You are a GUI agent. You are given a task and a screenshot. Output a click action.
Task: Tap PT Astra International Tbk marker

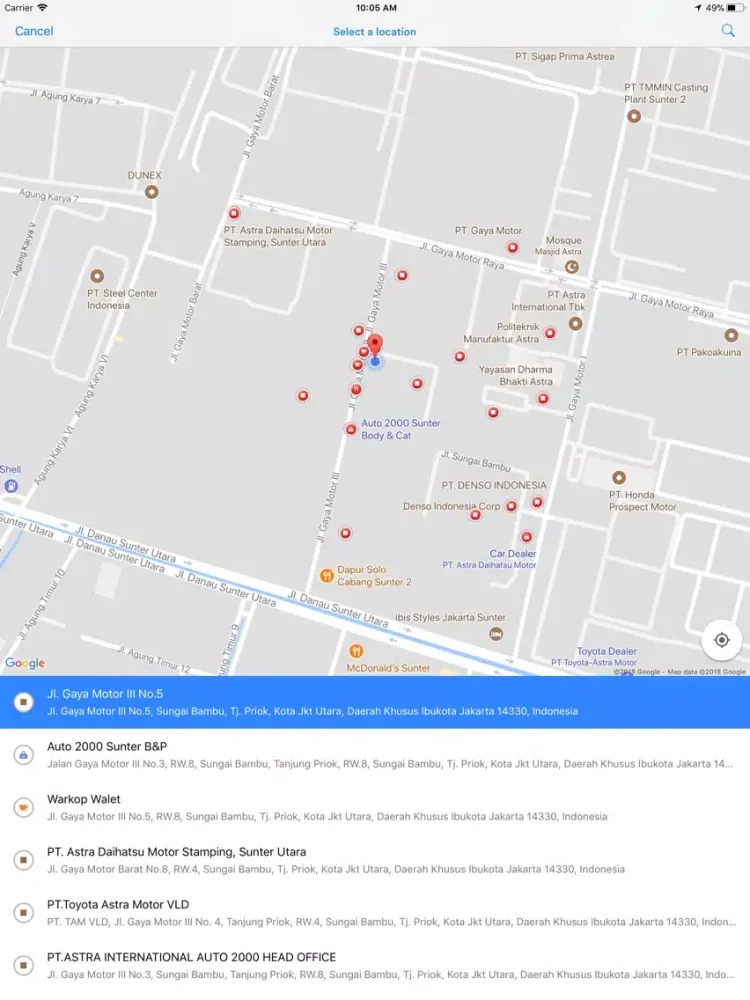(575, 323)
